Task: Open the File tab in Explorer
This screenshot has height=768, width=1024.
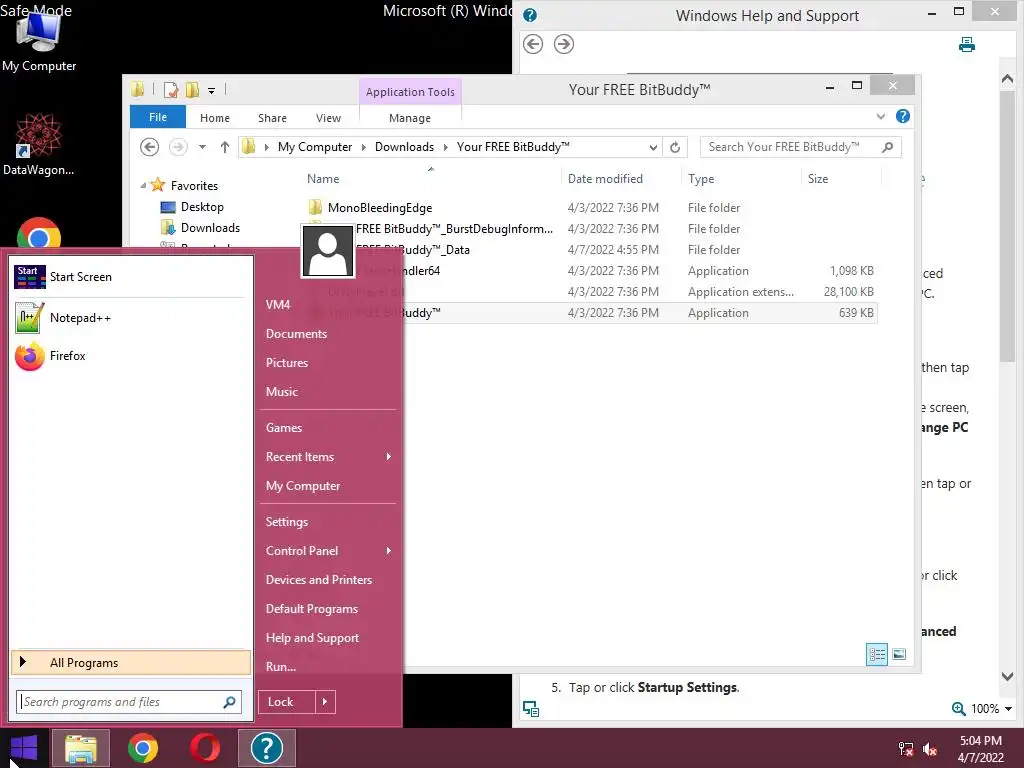Action: click(x=158, y=117)
